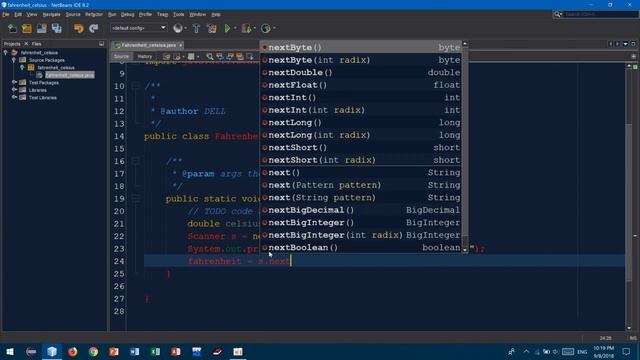The image size is (640, 360).
Task: Open the dropdown arrow next to Profile Project
Action: [274, 28]
